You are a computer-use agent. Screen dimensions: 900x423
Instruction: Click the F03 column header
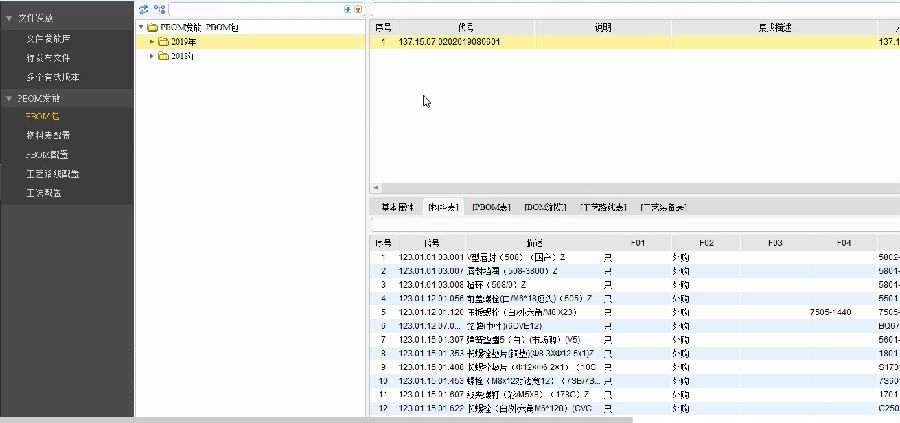coord(775,243)
